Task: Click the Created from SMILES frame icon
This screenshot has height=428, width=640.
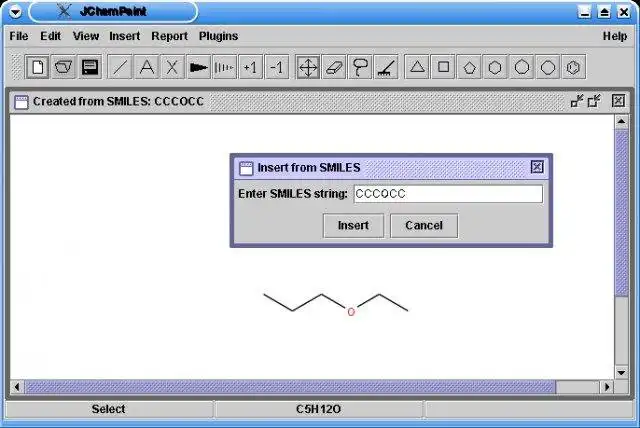Action: 21,102
